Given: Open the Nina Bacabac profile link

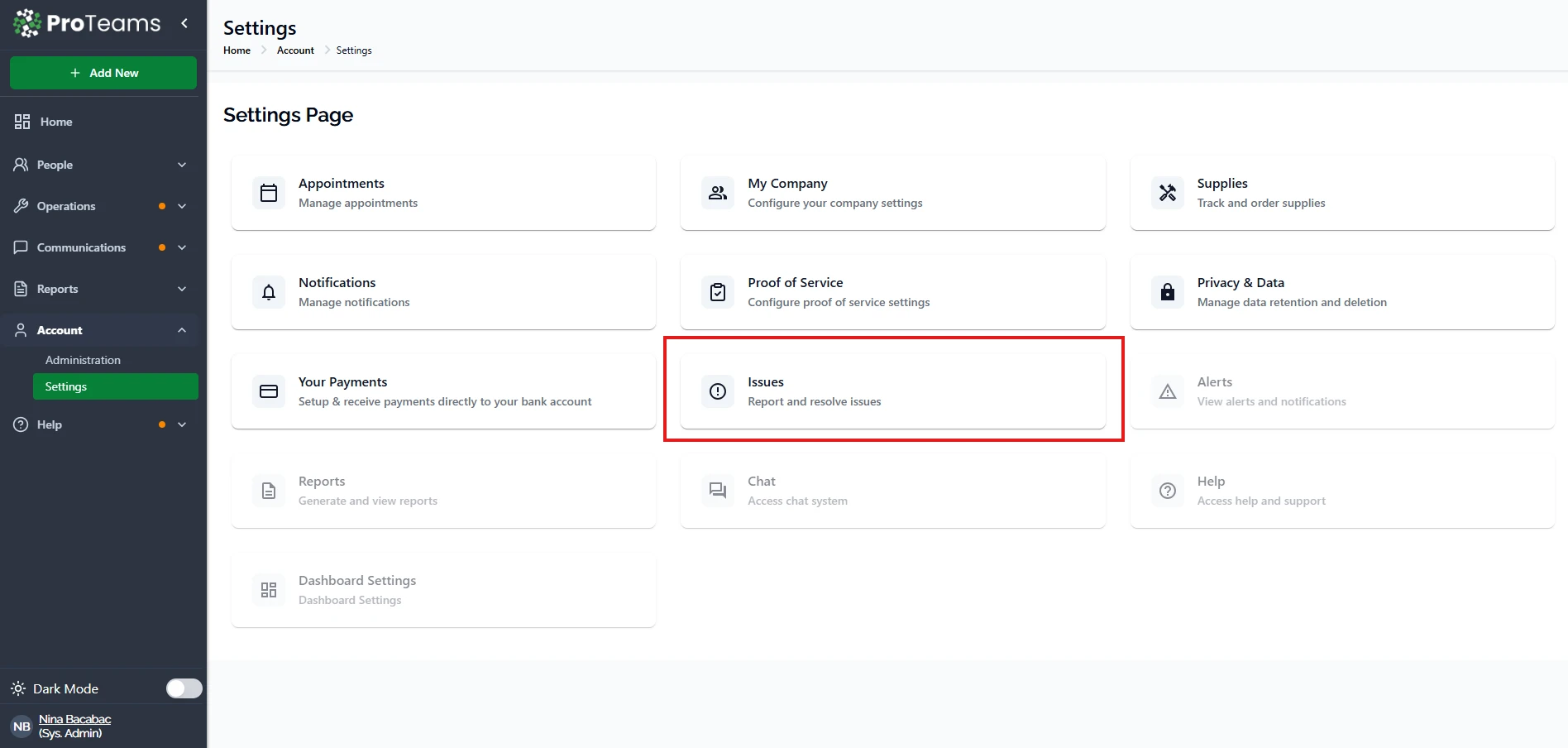Looking at the screenshot, I should point(74,719).
